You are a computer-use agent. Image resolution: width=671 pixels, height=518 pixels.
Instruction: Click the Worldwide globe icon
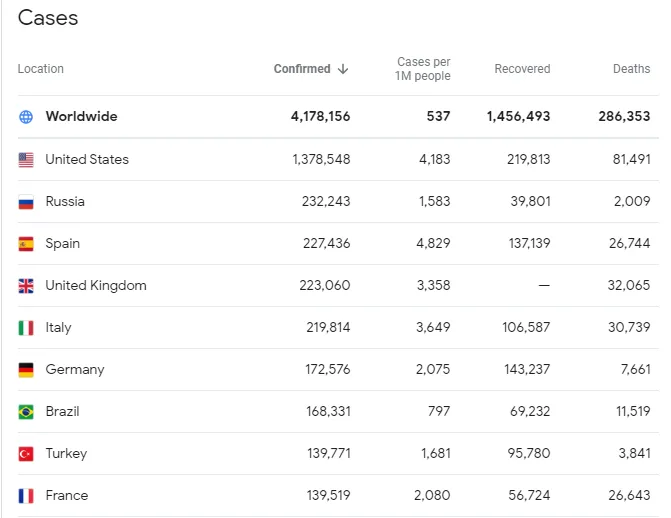(26, 116)
